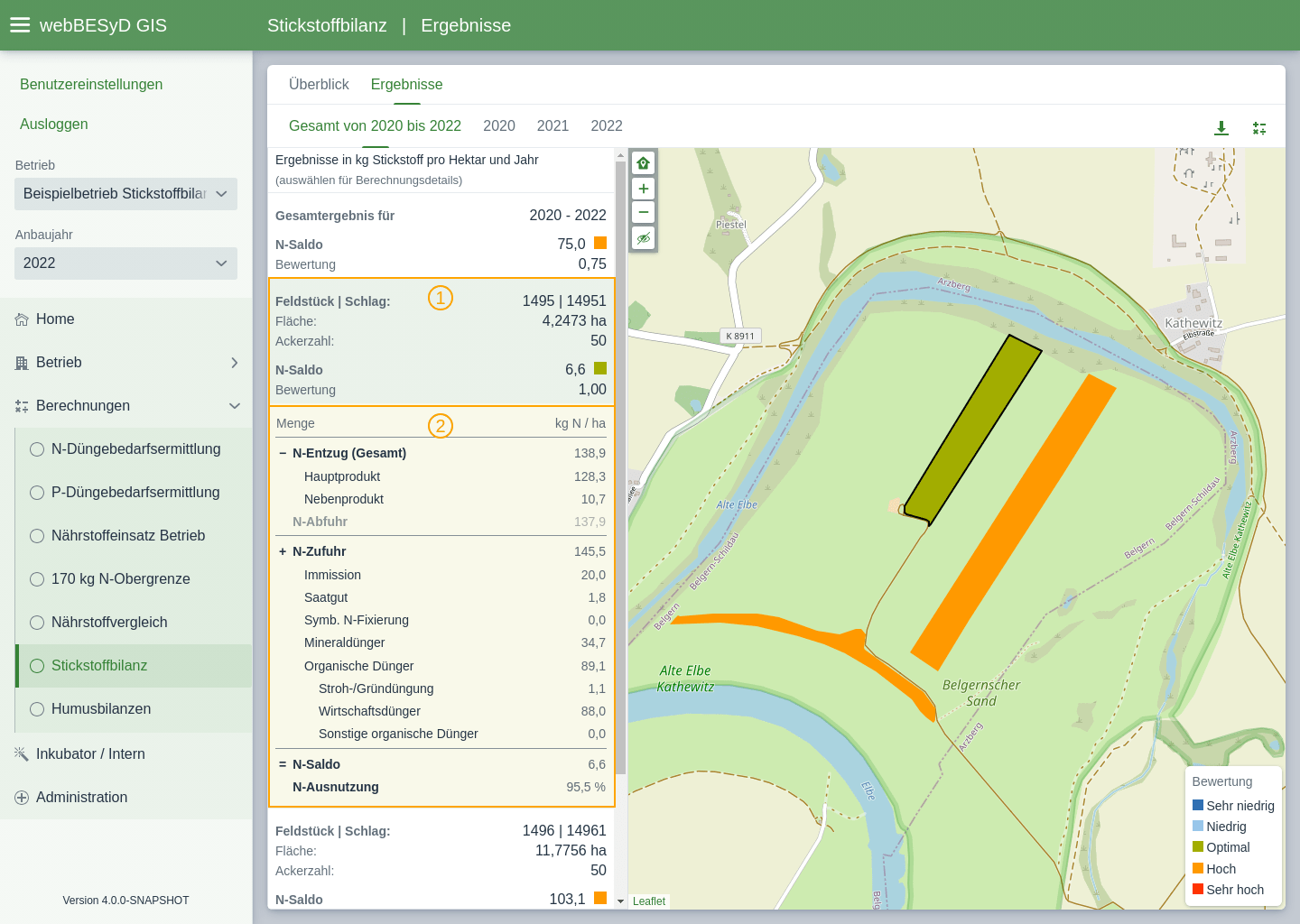Screen dimensions: 1300x924
Task: Click the Optimal legend color square
Action: pyautogui.click(x=1198, y=846)
